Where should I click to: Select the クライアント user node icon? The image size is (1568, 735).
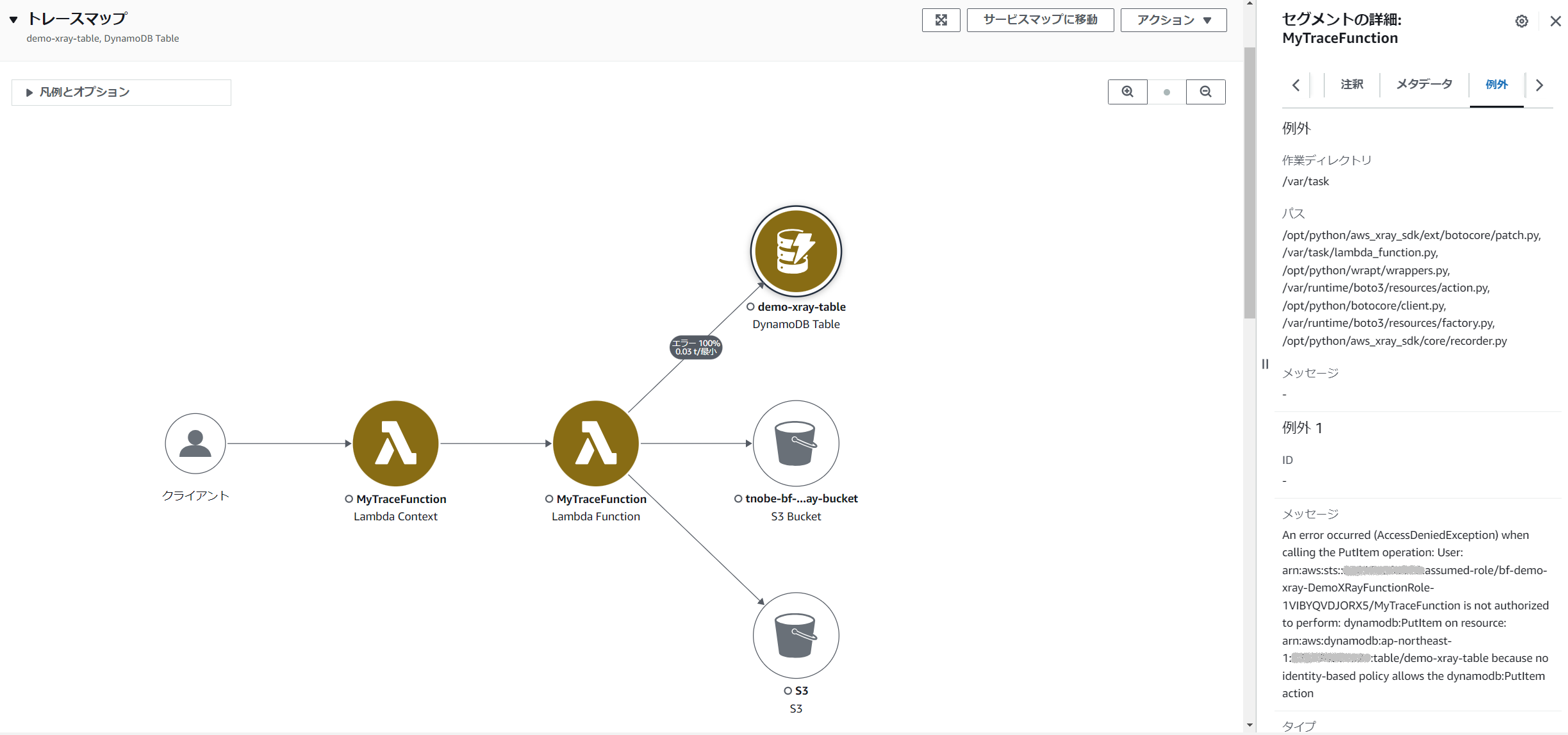(x=195, y=443)
